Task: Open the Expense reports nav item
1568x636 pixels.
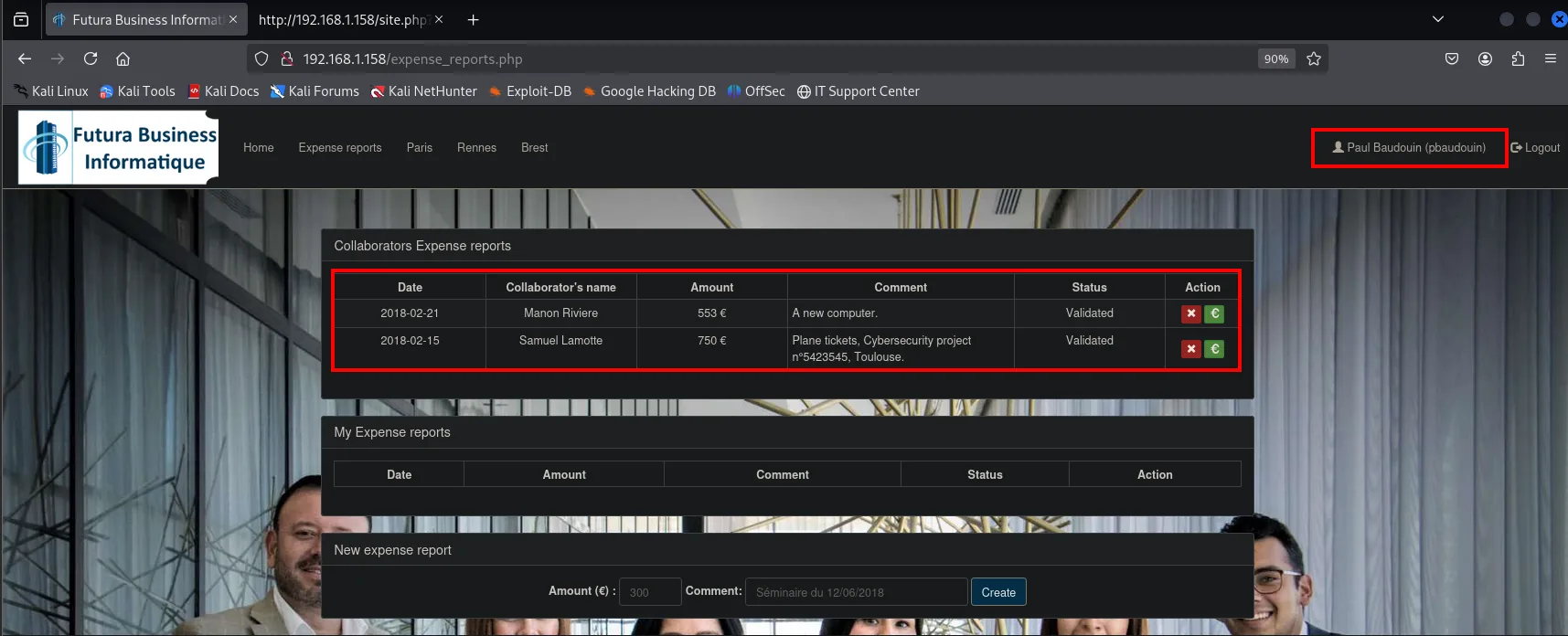Action: tap(340, 147)
